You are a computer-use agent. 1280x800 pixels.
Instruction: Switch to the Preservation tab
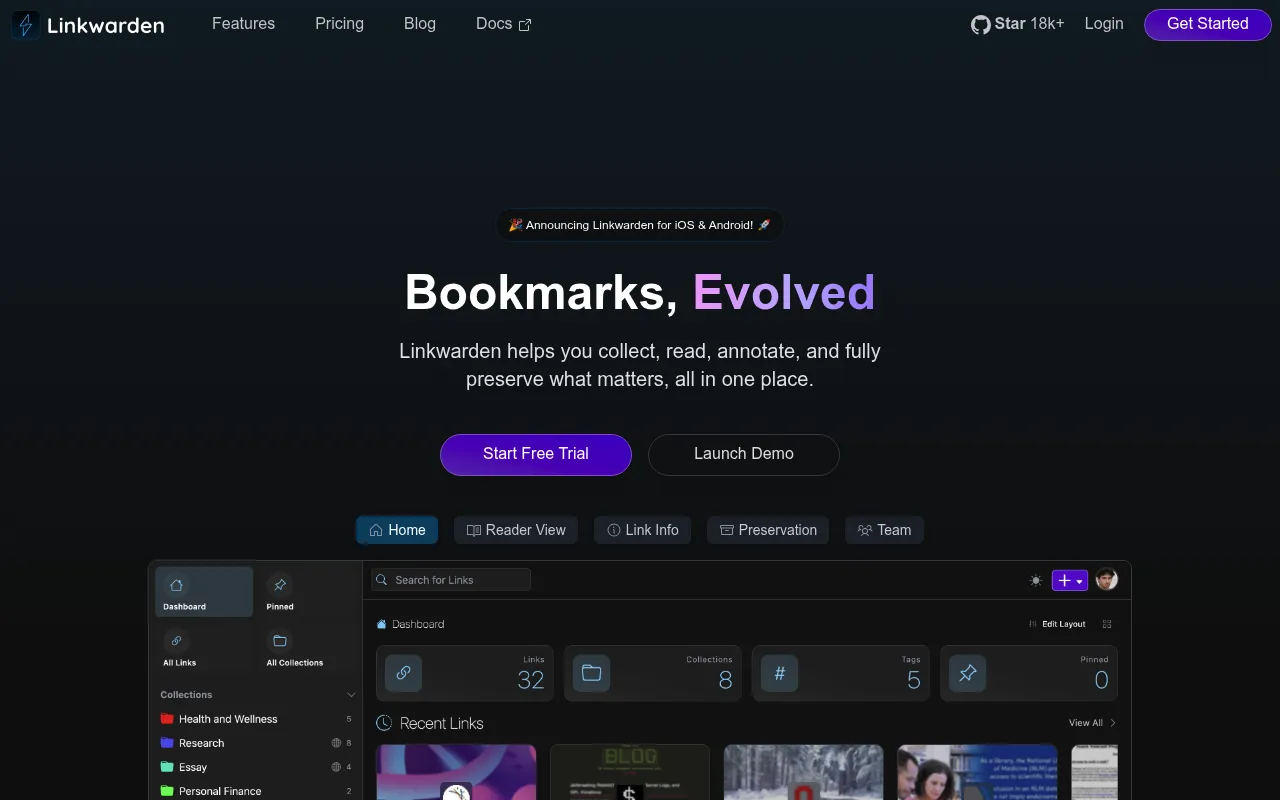coord(768,530)
